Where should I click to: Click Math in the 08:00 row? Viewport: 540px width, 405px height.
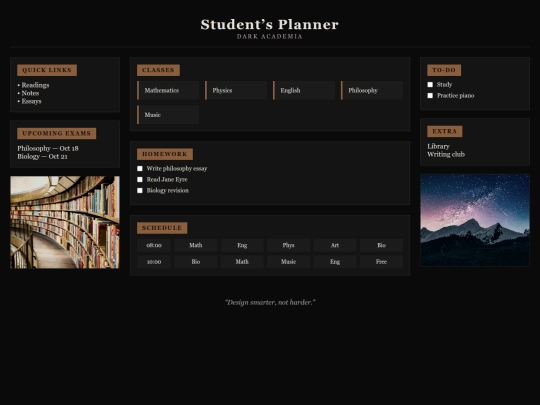[x=196, y=245]
